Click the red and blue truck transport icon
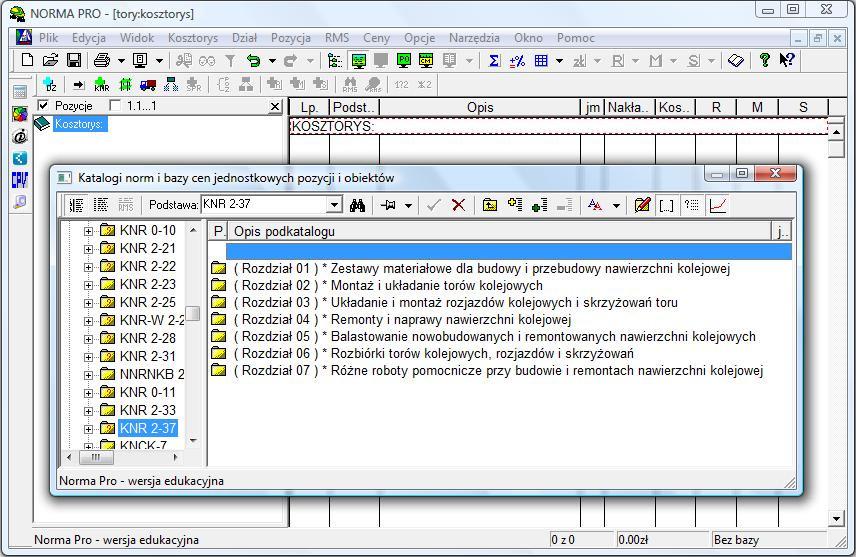 [x=148, y=85]
